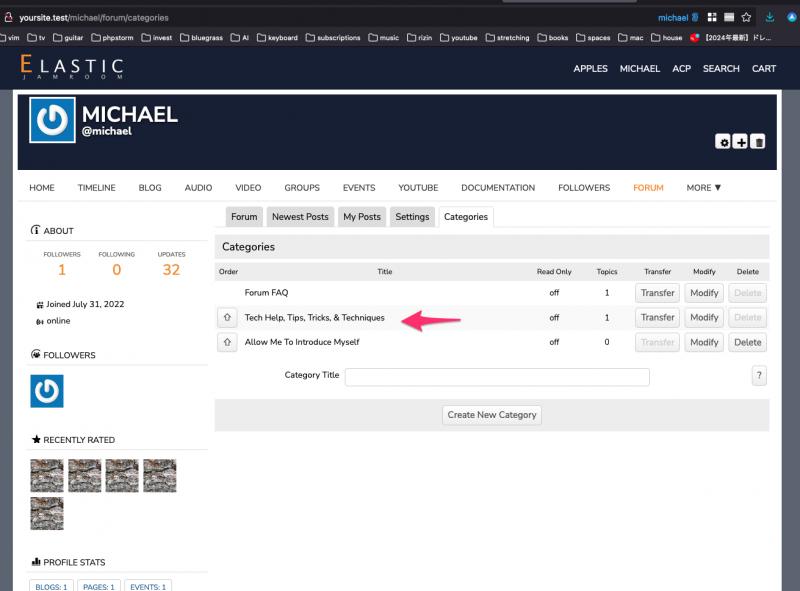Open the follower avatar under Followers
Screen dimensions: 800x591
[x=47, y=391]
